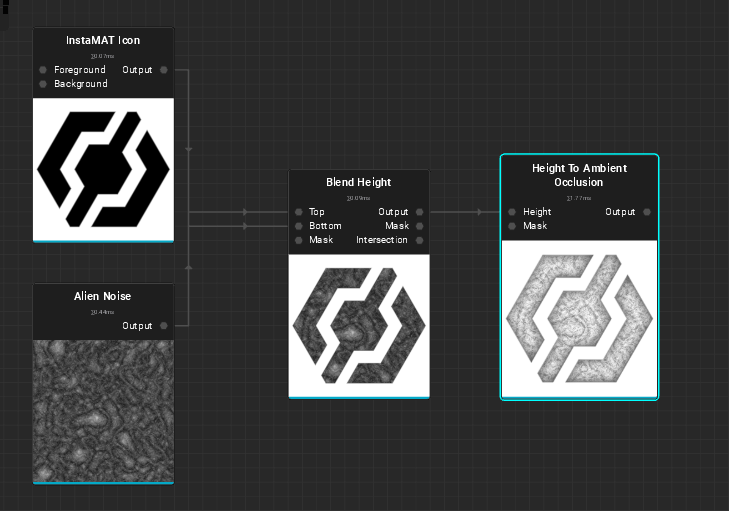The image size is (729, 511).
Task: Click the Bottom input pin on Blend Height
Action: [x=298, y=226]
